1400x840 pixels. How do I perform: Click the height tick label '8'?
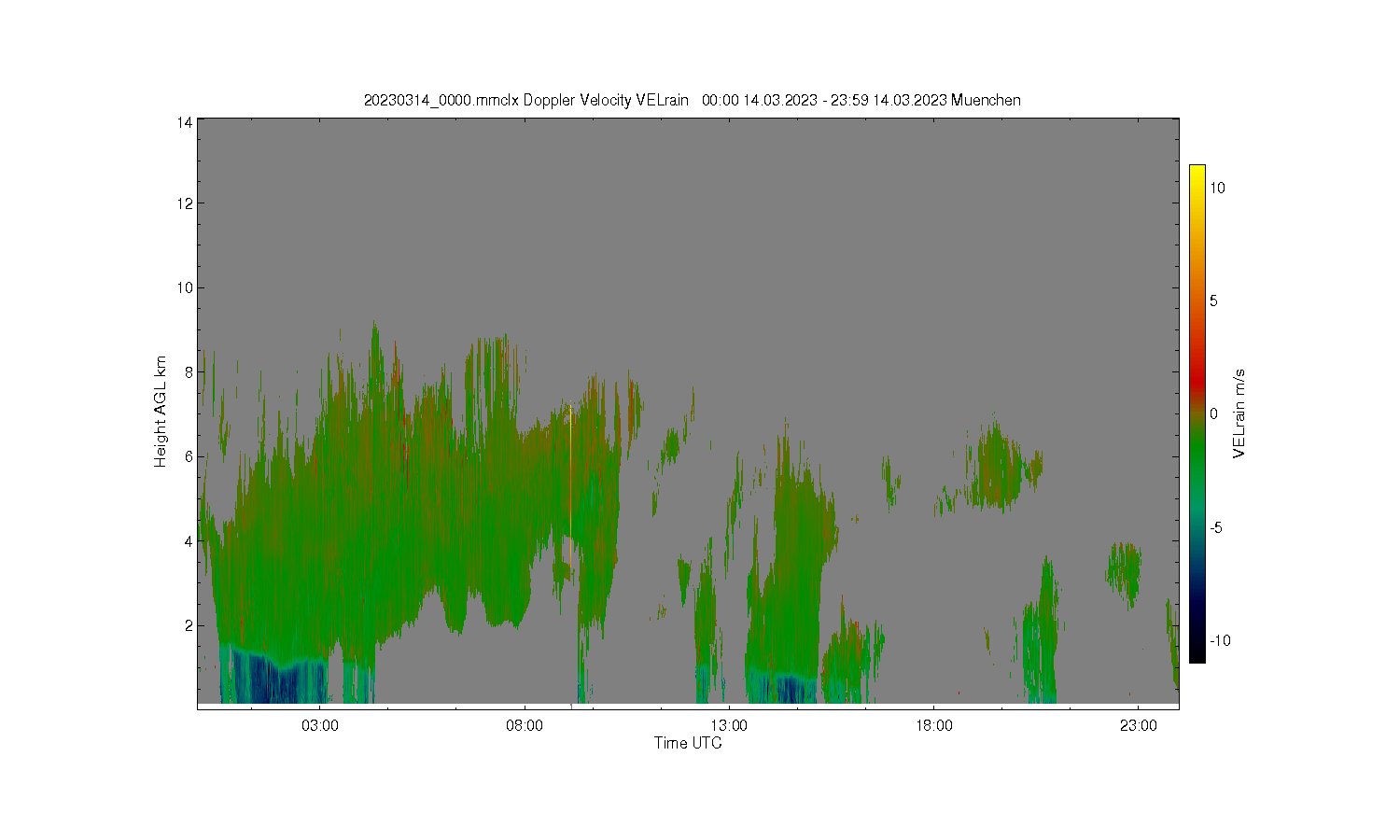pos(189,372)
